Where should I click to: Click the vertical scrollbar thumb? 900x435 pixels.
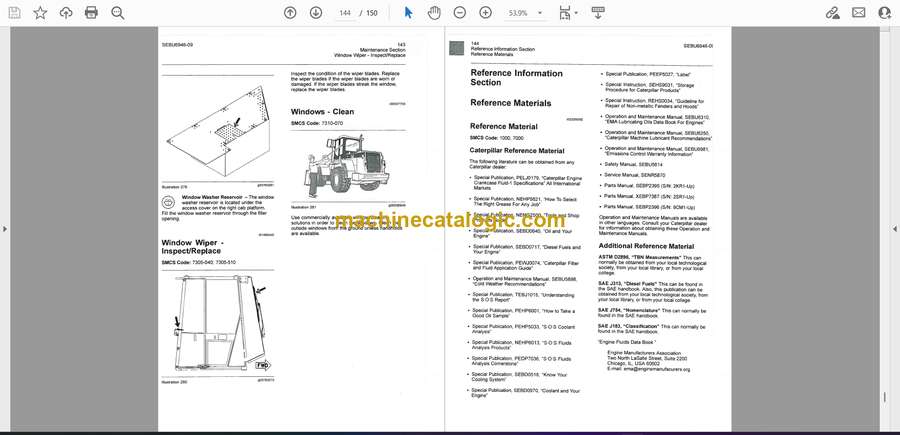point(885,396)
